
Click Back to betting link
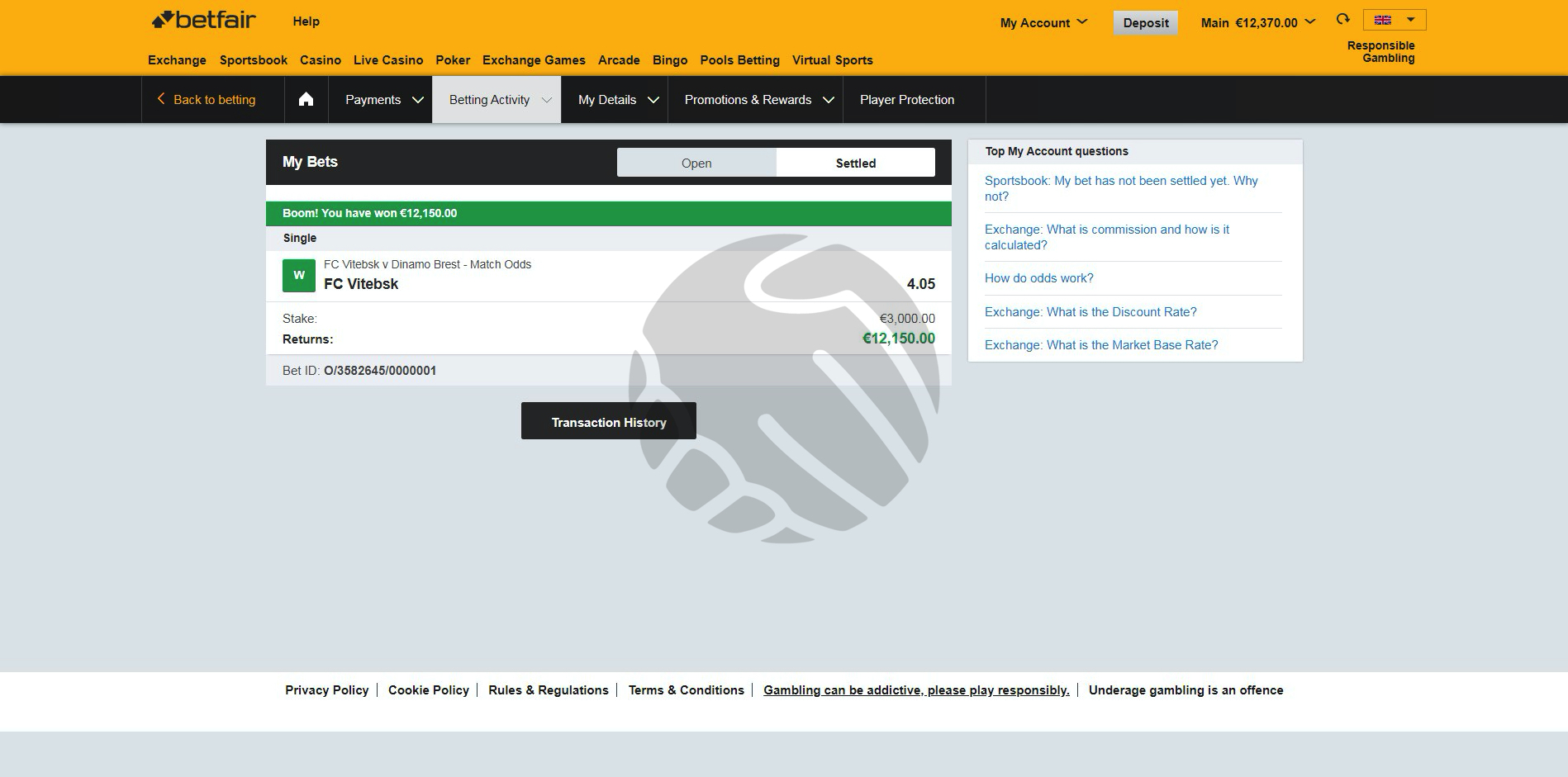(x=215, y=100)
